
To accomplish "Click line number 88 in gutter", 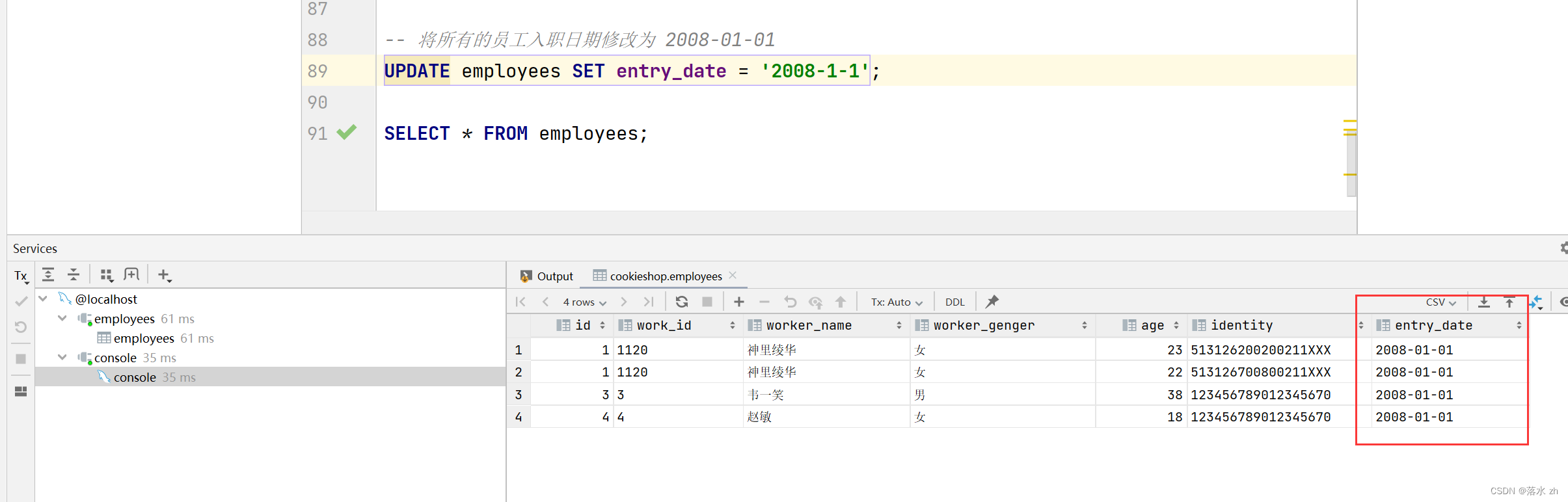I will coord(318,40).
